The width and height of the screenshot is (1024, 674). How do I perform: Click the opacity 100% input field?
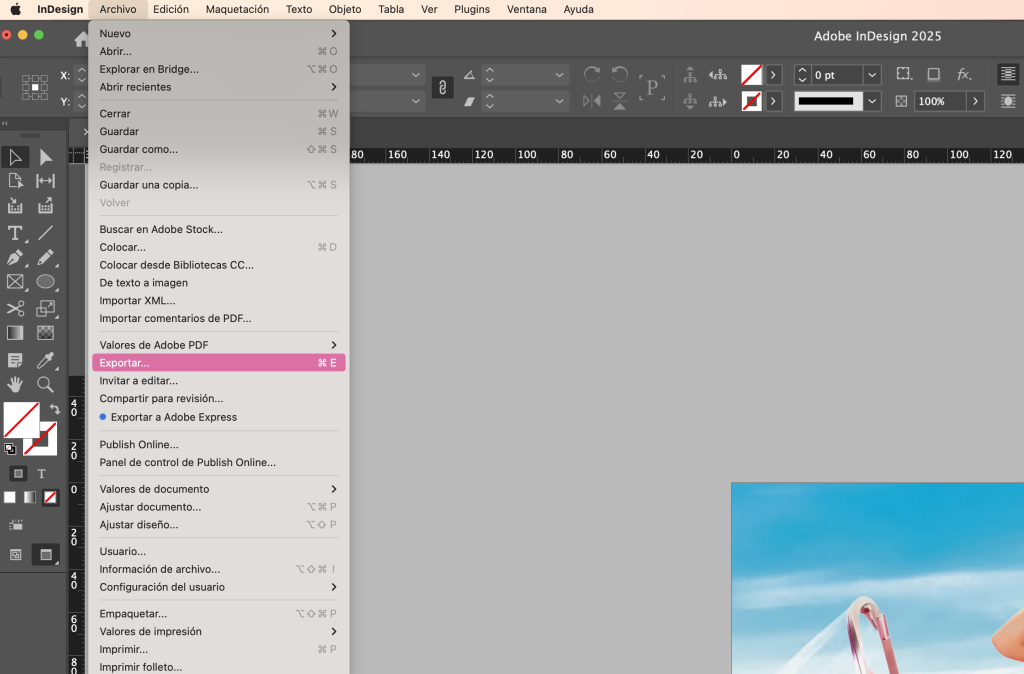click(x=938, y=101)
